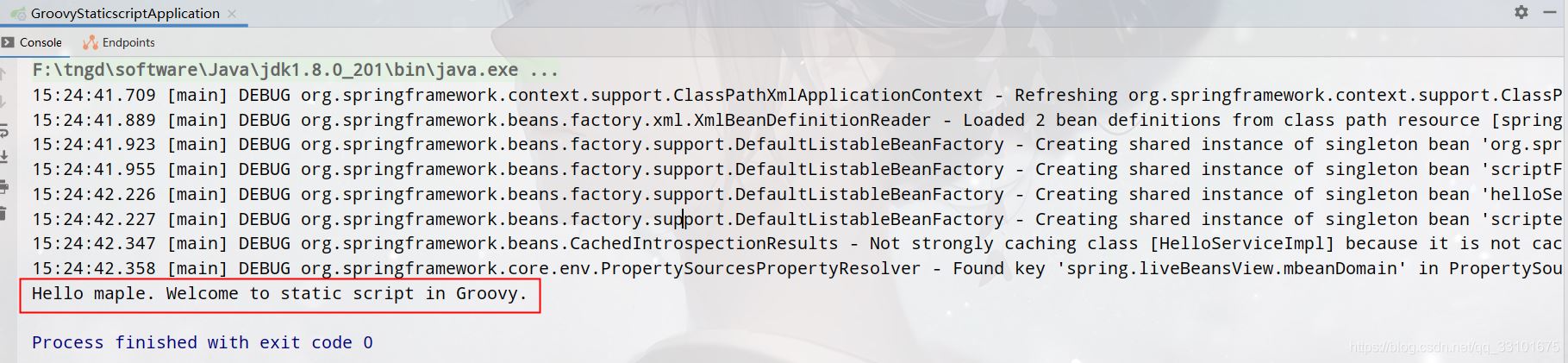Image resolution: width=1568 pixels, height=363 pixels.
Task: Select the Console tab label
Action: point(41,42)
